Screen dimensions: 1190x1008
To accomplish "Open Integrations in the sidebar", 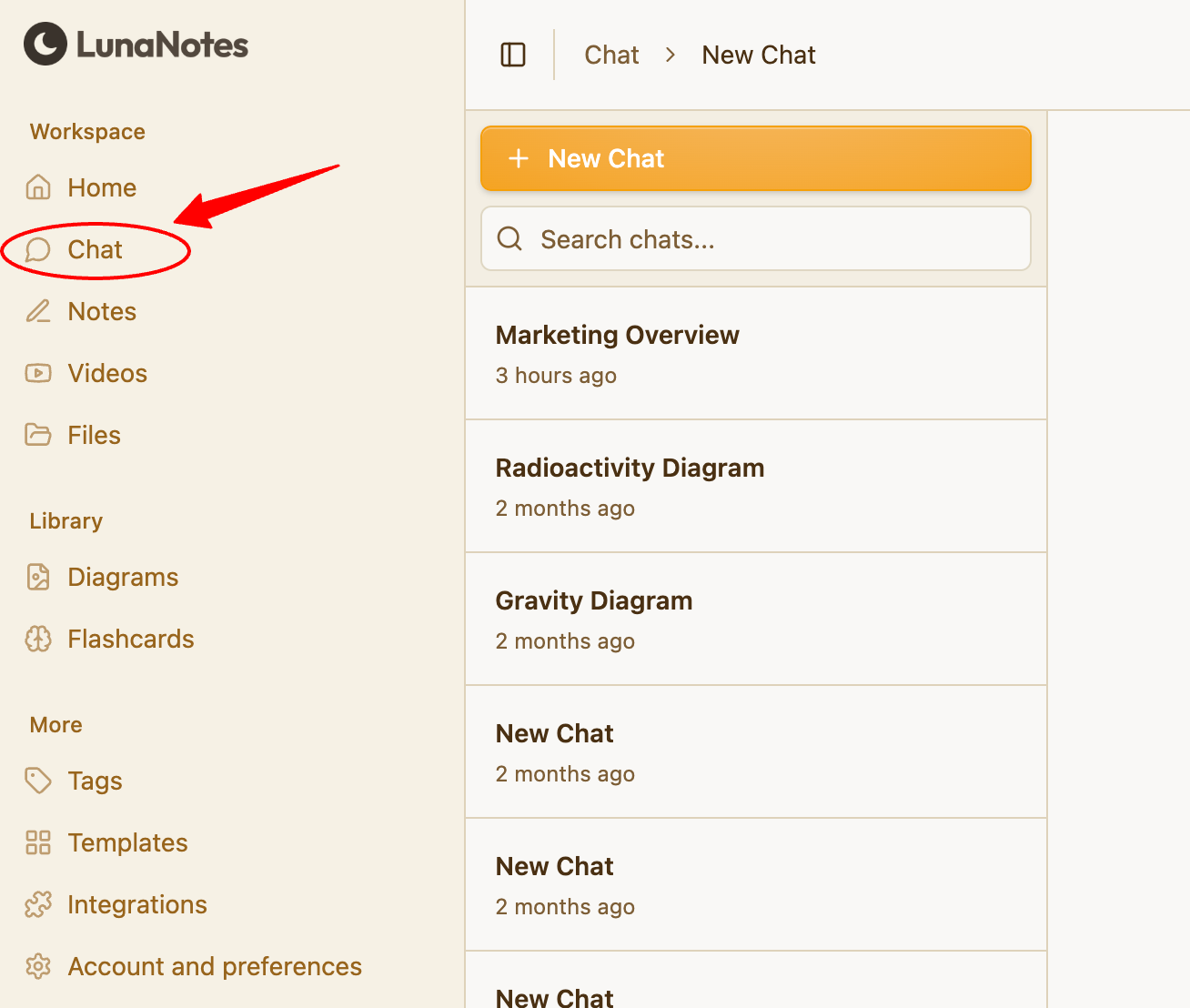I will click(136, 904).
